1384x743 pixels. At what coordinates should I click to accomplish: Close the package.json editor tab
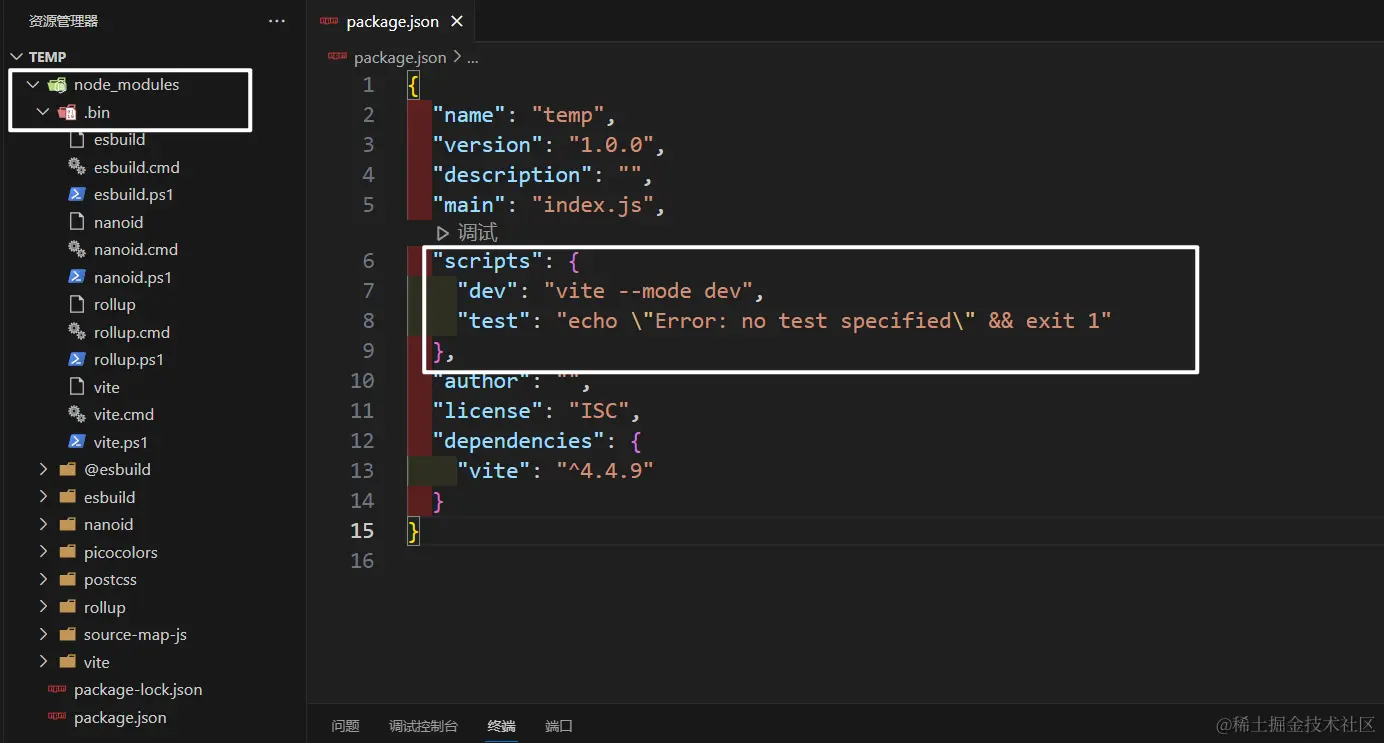pos(457,21)
